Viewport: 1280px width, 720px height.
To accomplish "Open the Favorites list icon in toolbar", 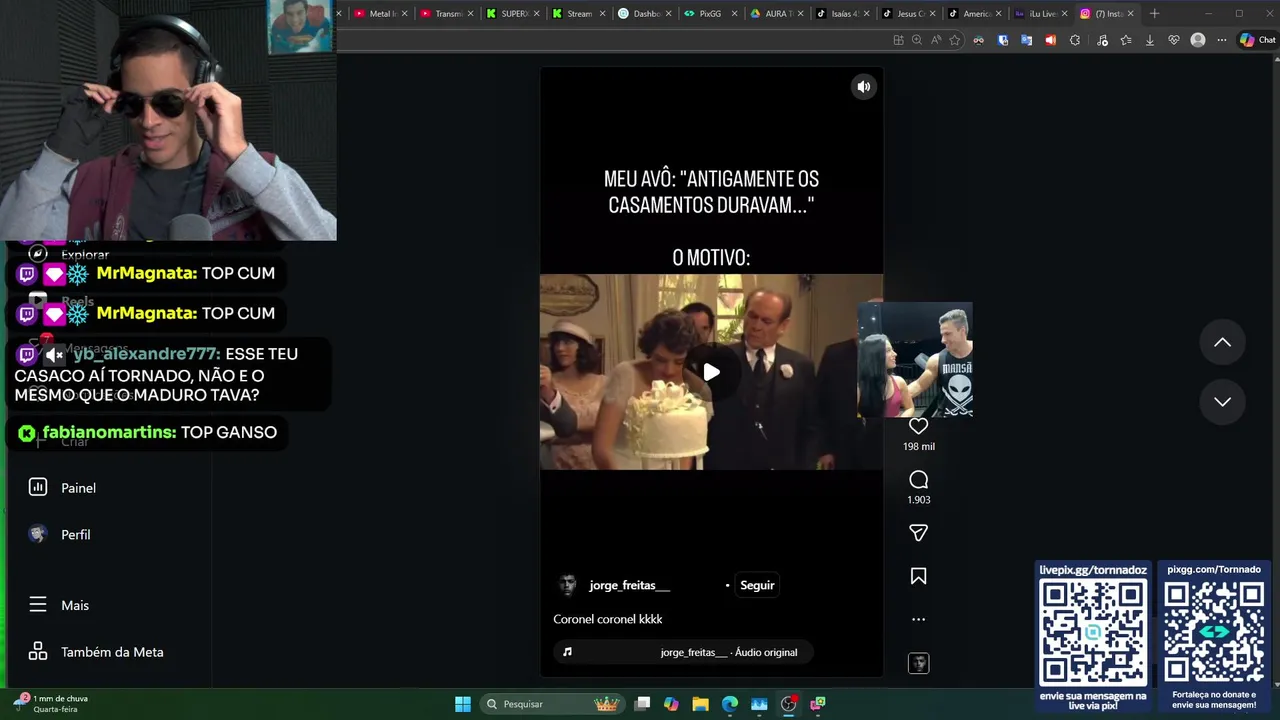I will (x=1126, y=40).
